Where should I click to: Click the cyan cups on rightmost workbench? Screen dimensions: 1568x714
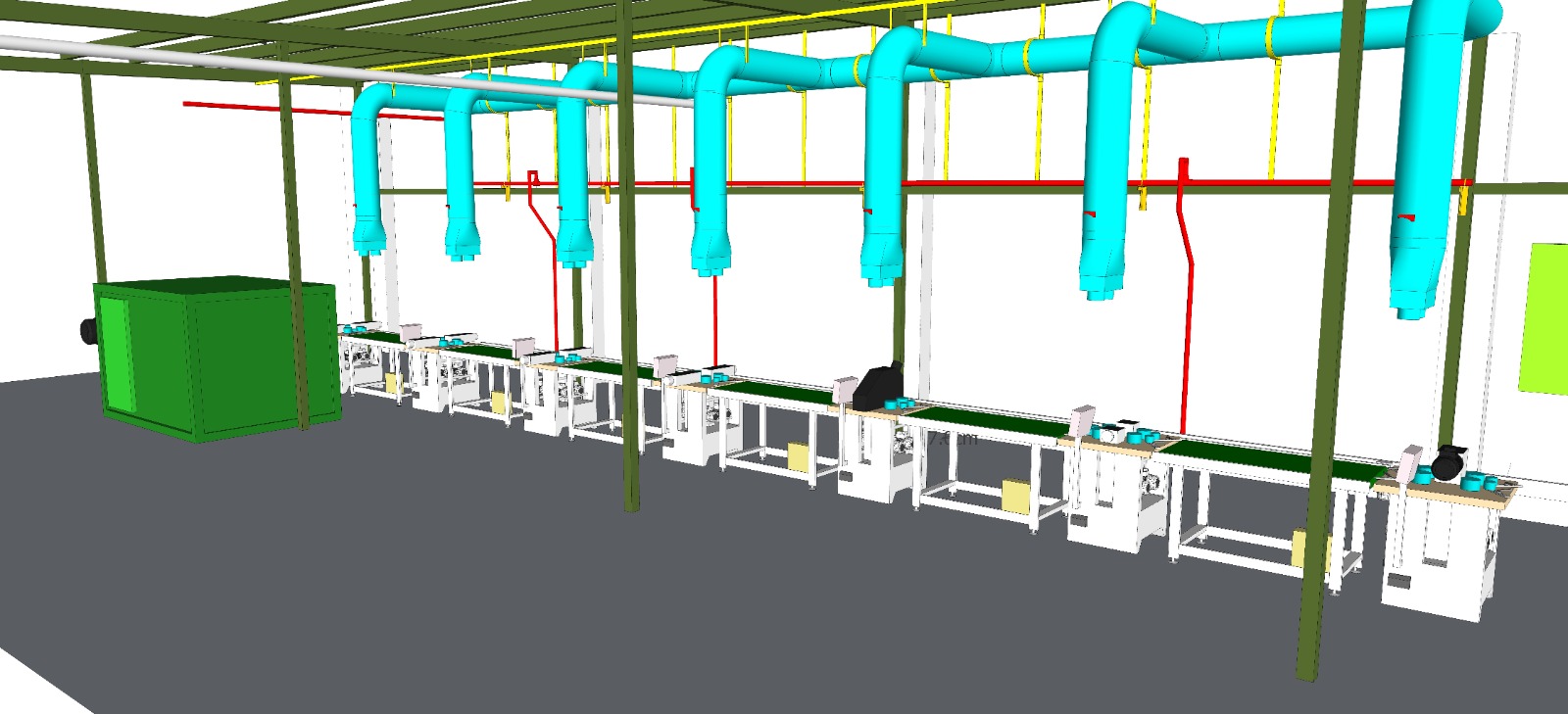(1474, 481)
